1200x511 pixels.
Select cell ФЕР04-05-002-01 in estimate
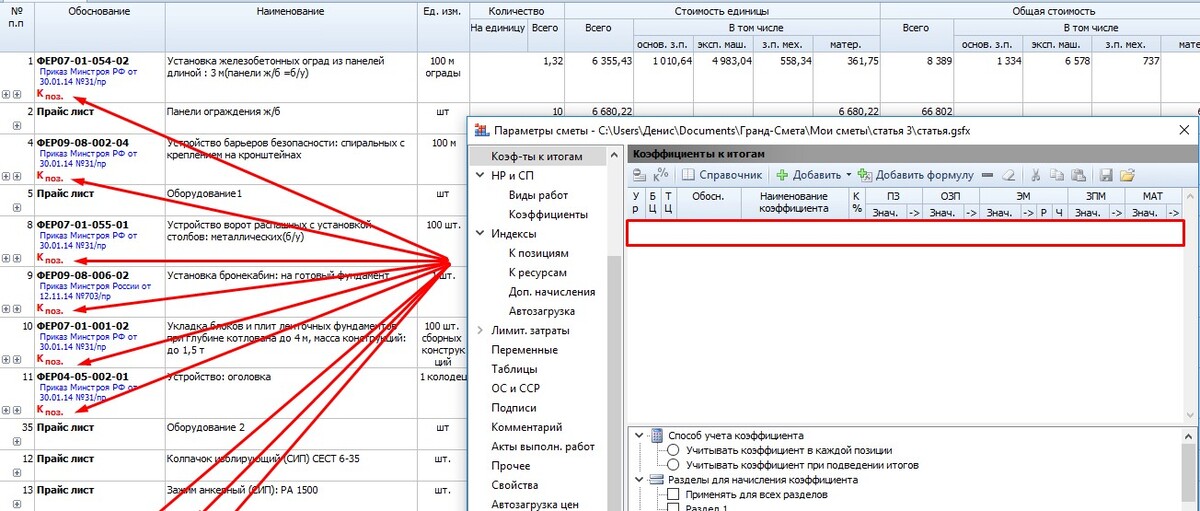pos(82,377)
